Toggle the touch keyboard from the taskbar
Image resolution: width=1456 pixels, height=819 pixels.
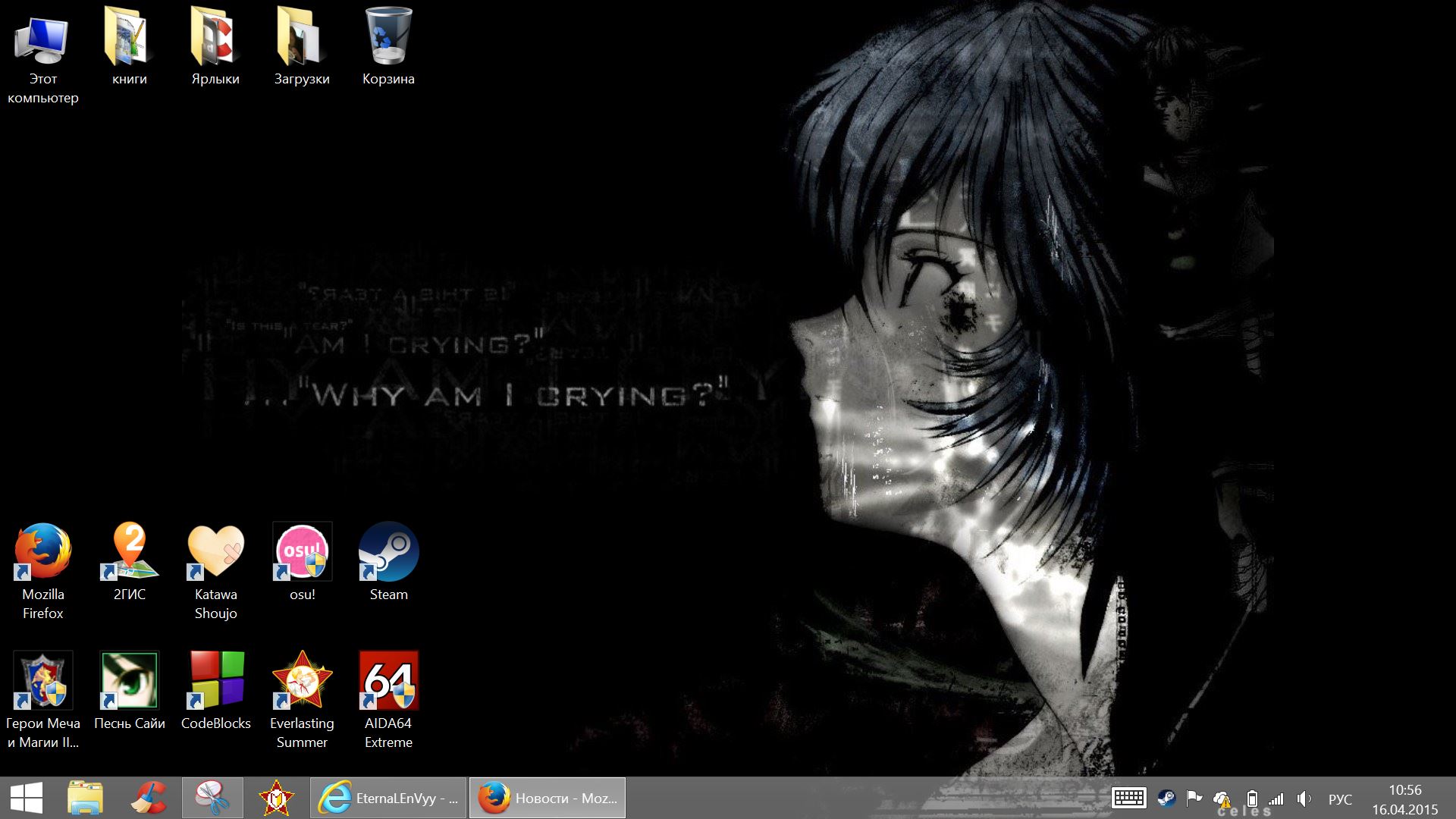click(1128, 798)
